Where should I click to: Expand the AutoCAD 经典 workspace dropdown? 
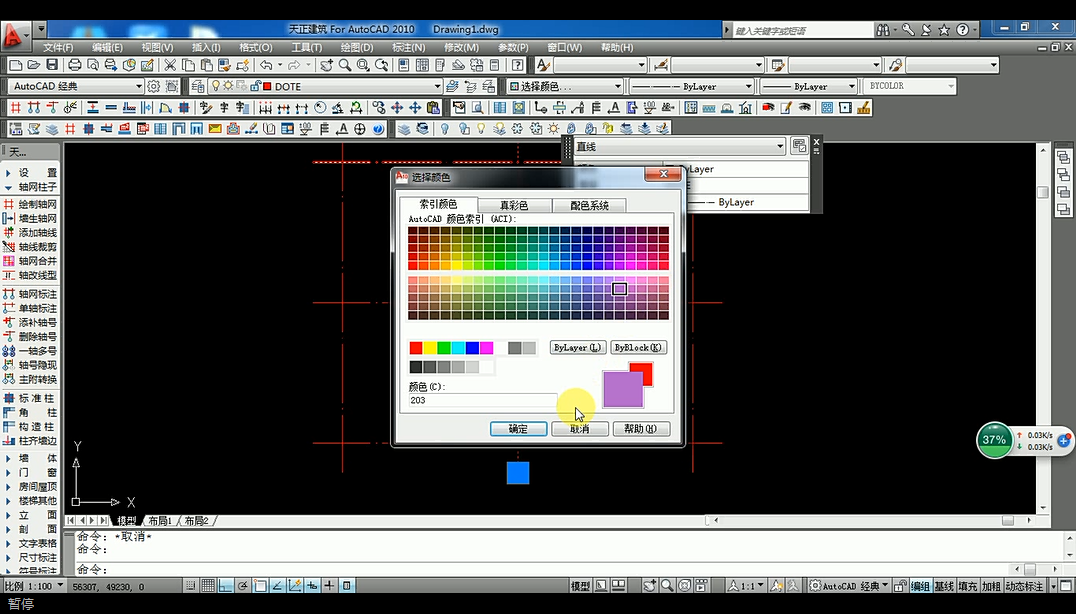click(138, 87)
